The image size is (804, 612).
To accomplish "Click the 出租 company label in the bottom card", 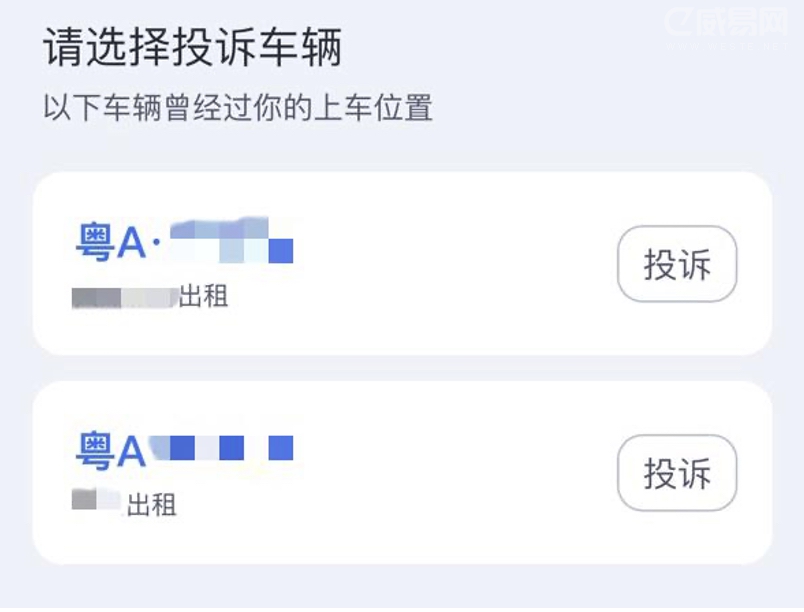I will pyautogui.click(x=152, y=505).
